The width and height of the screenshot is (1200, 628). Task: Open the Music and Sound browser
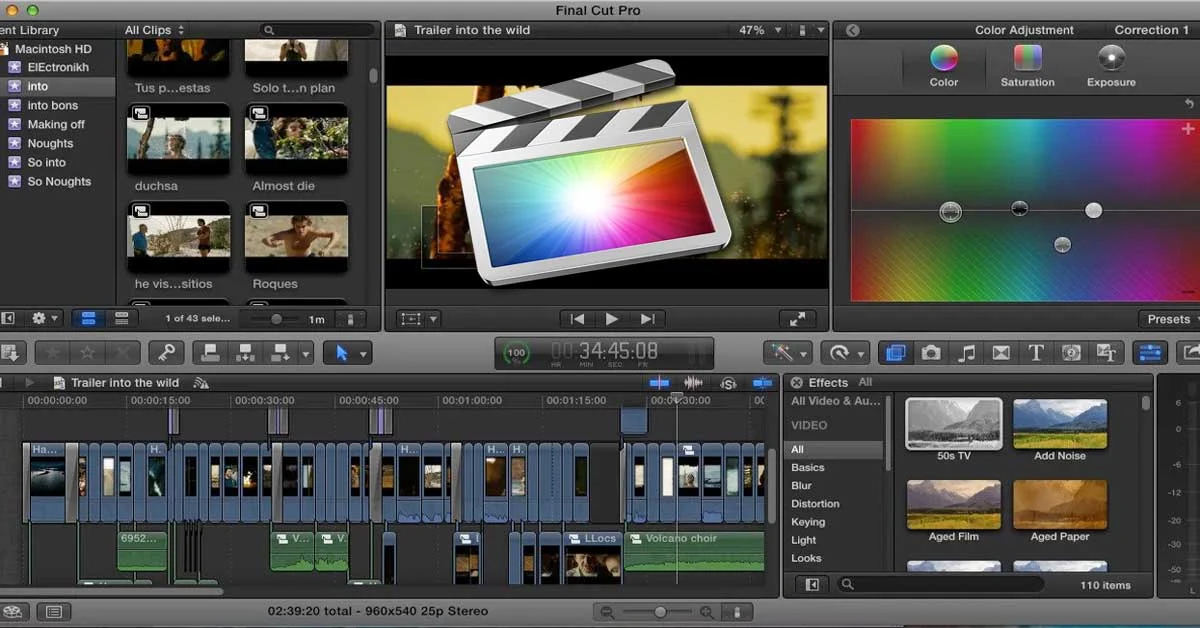tap(966, 352)
